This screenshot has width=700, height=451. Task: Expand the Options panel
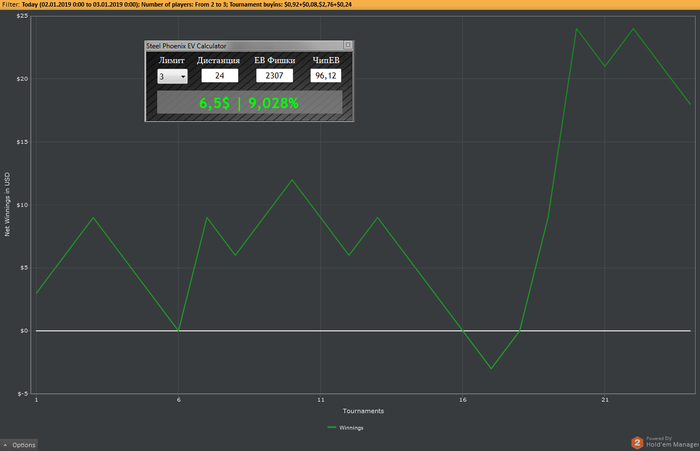pos(19,445)
